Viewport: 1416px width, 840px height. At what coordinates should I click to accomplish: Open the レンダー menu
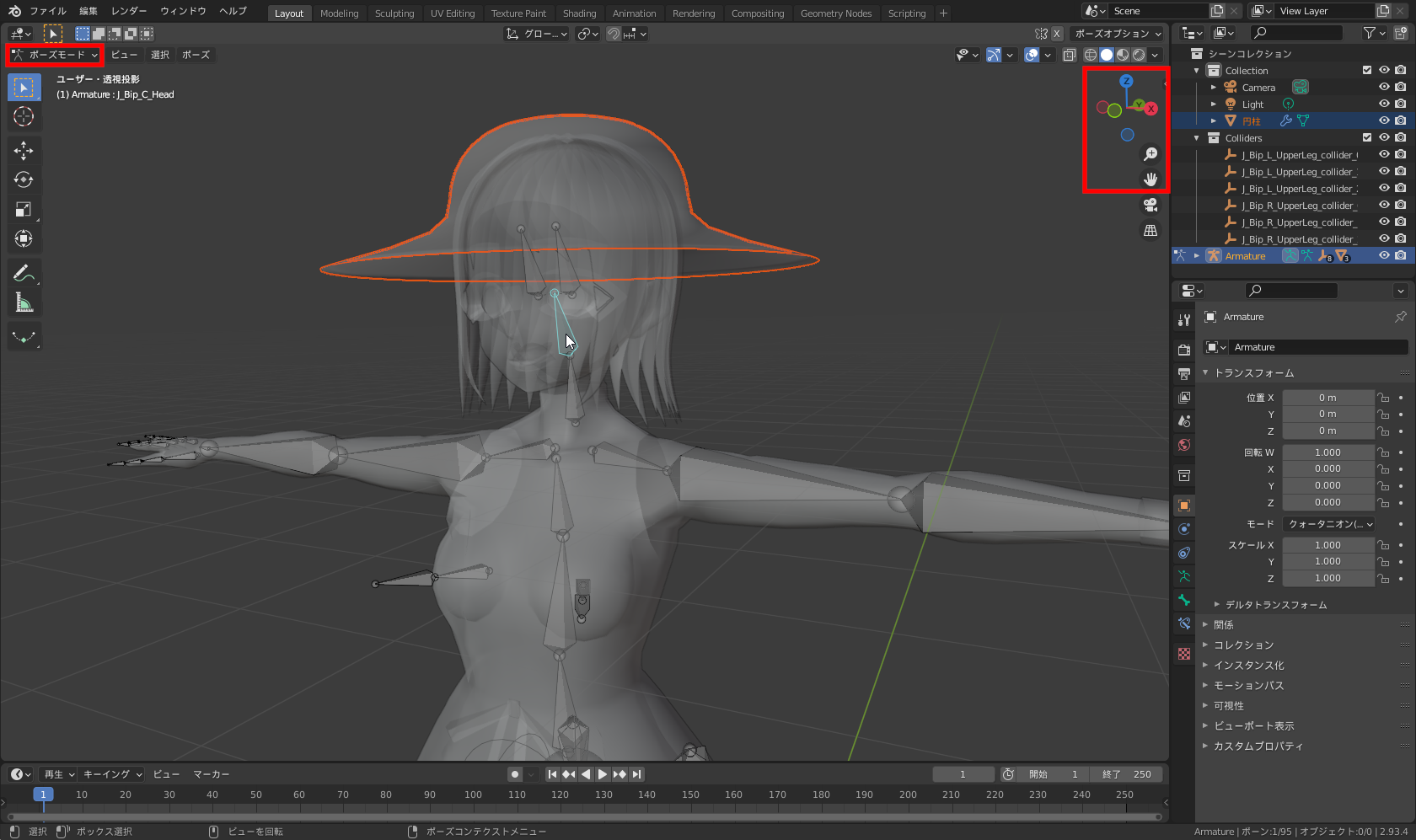[128, 12]
